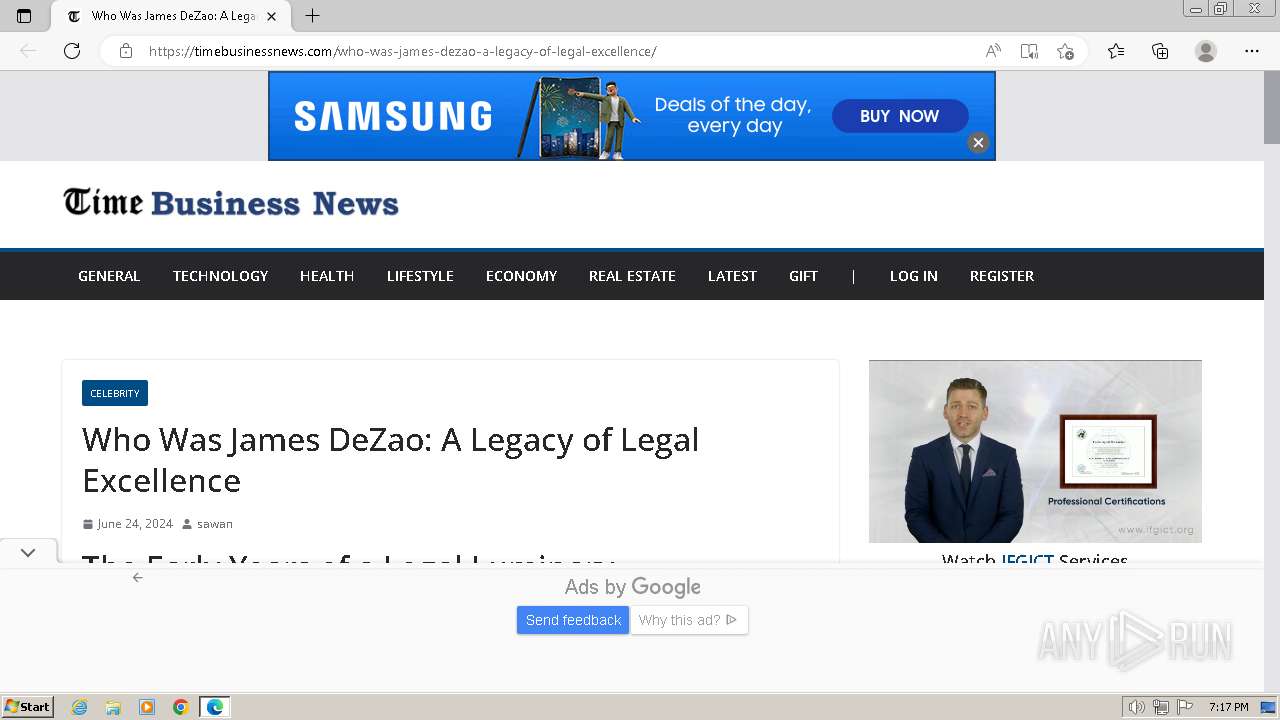Open the Latest menu item
Image resolution: width=1280 pixels, height=720 pixels.
pyautogui.click(x=732, y=276)
